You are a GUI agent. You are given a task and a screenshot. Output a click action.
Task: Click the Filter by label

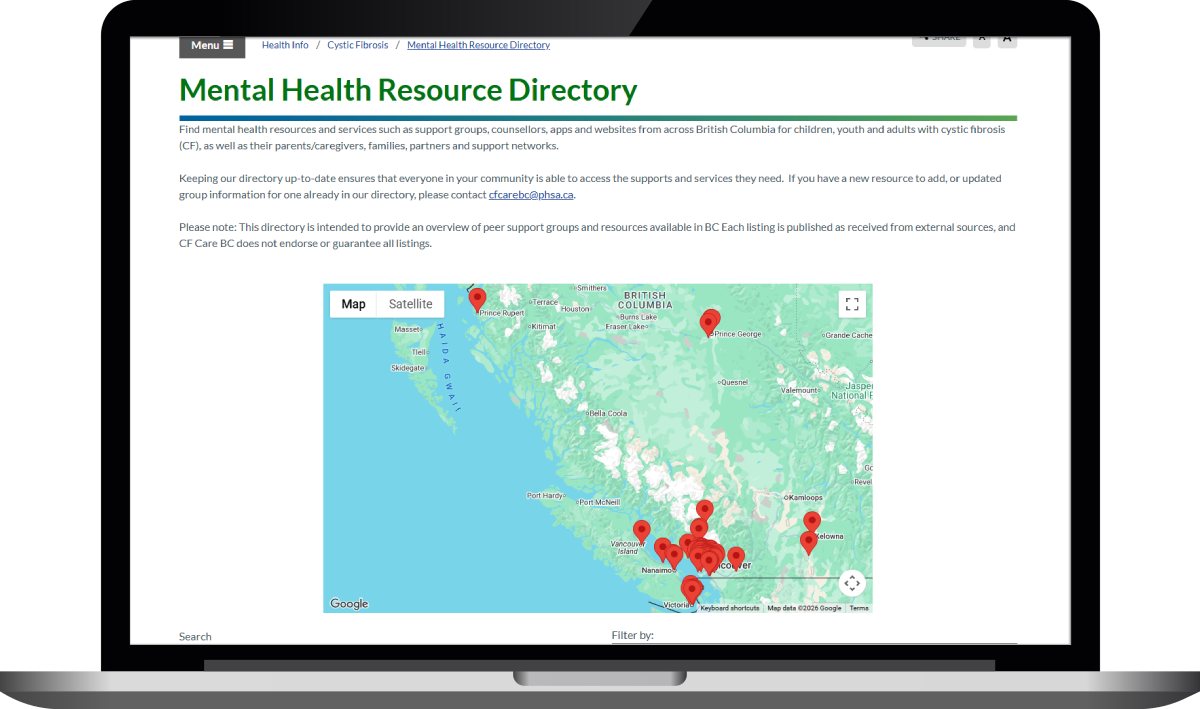point(633,635)
